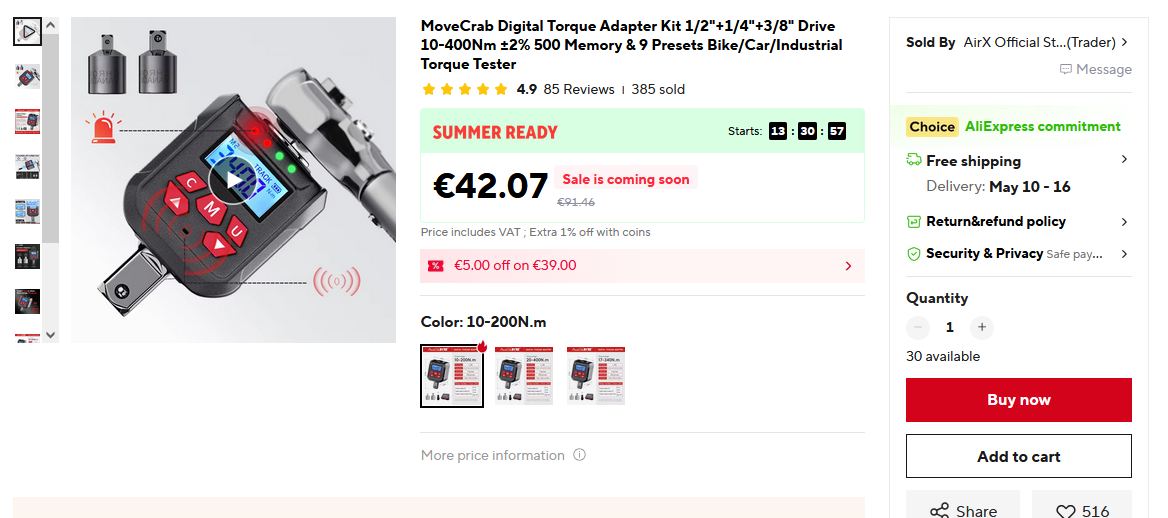Click the Return&refund policy icon

click(914, 221)
